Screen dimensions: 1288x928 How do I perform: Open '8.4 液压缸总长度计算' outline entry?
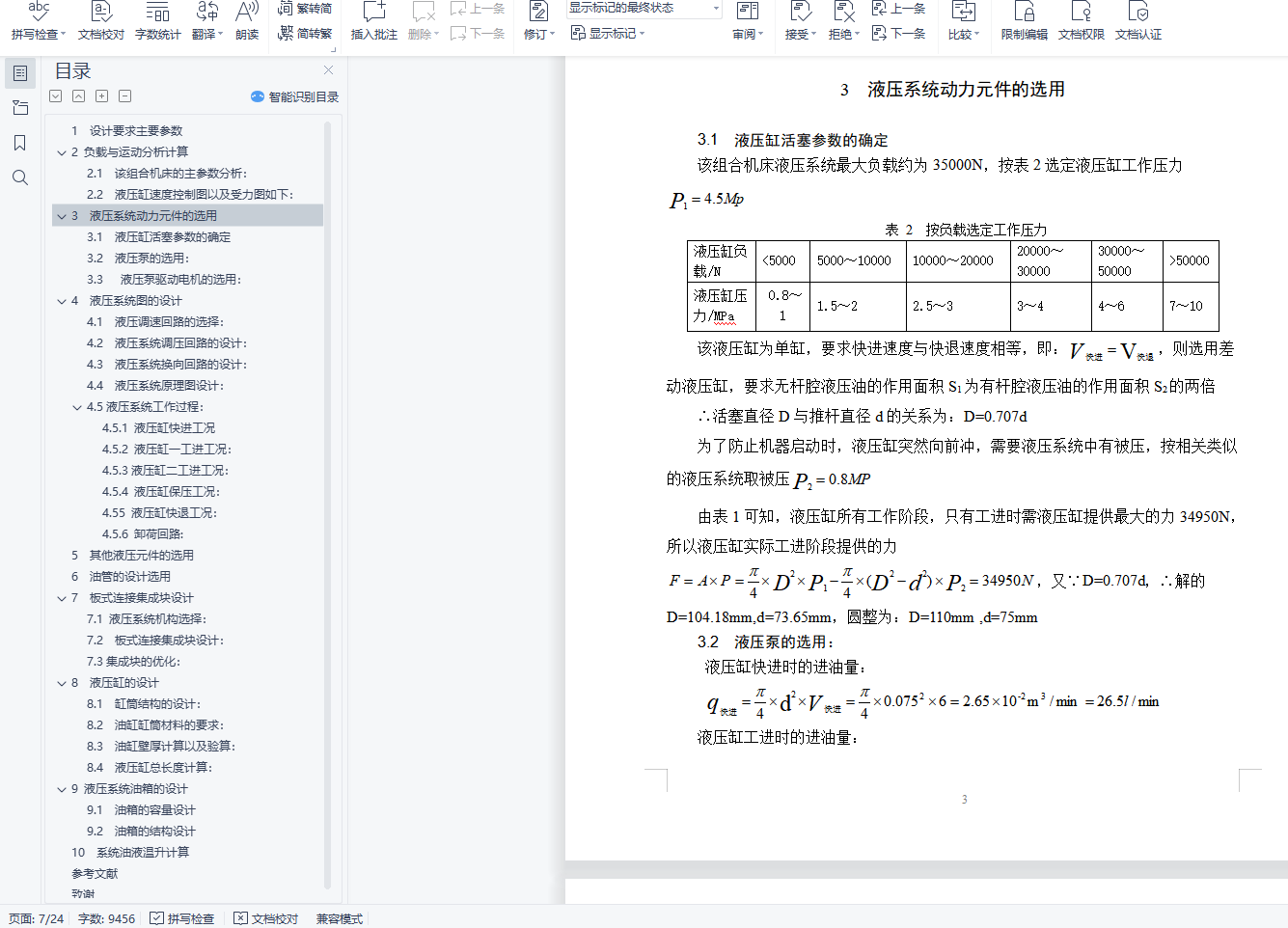pyautogui.click(x=150, y=768)
